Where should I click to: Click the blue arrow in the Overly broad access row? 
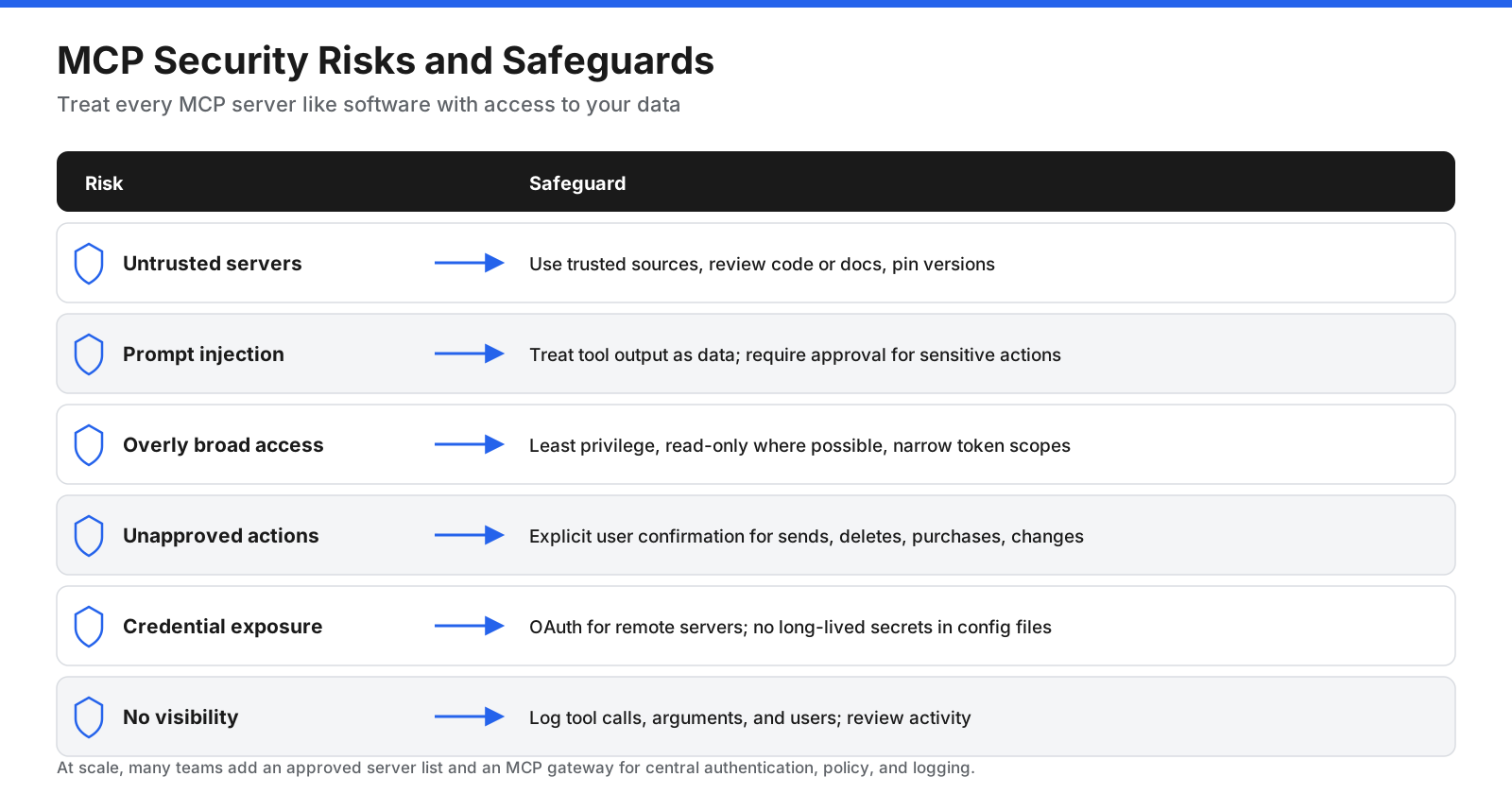coord(470,444)
